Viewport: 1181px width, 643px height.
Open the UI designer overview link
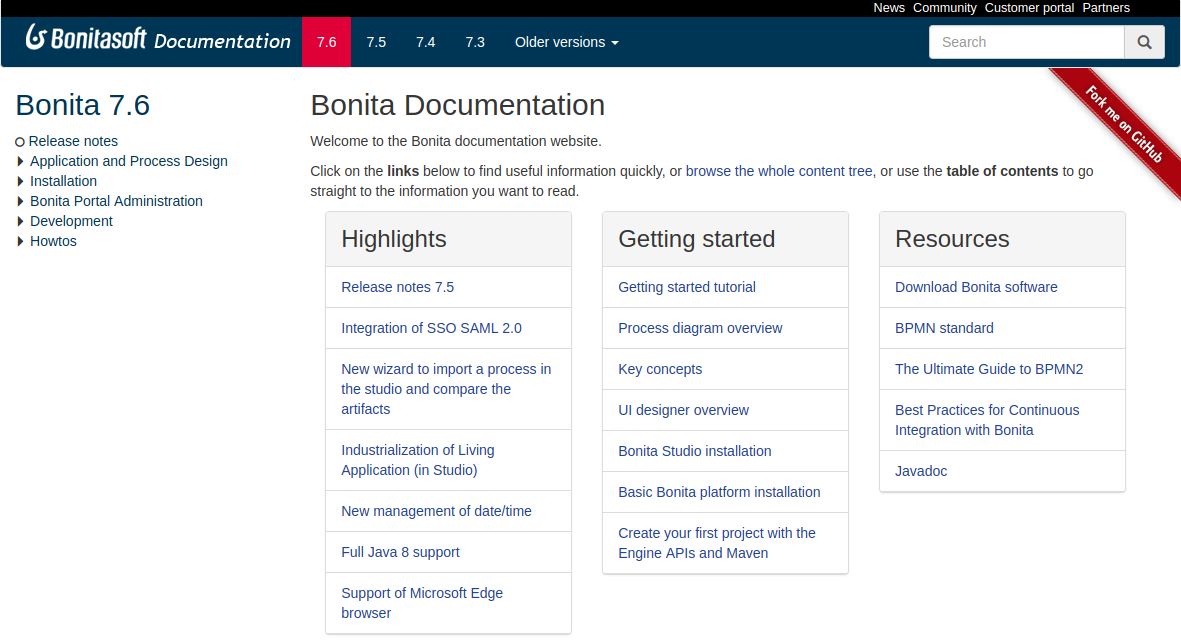pos(683,410)
